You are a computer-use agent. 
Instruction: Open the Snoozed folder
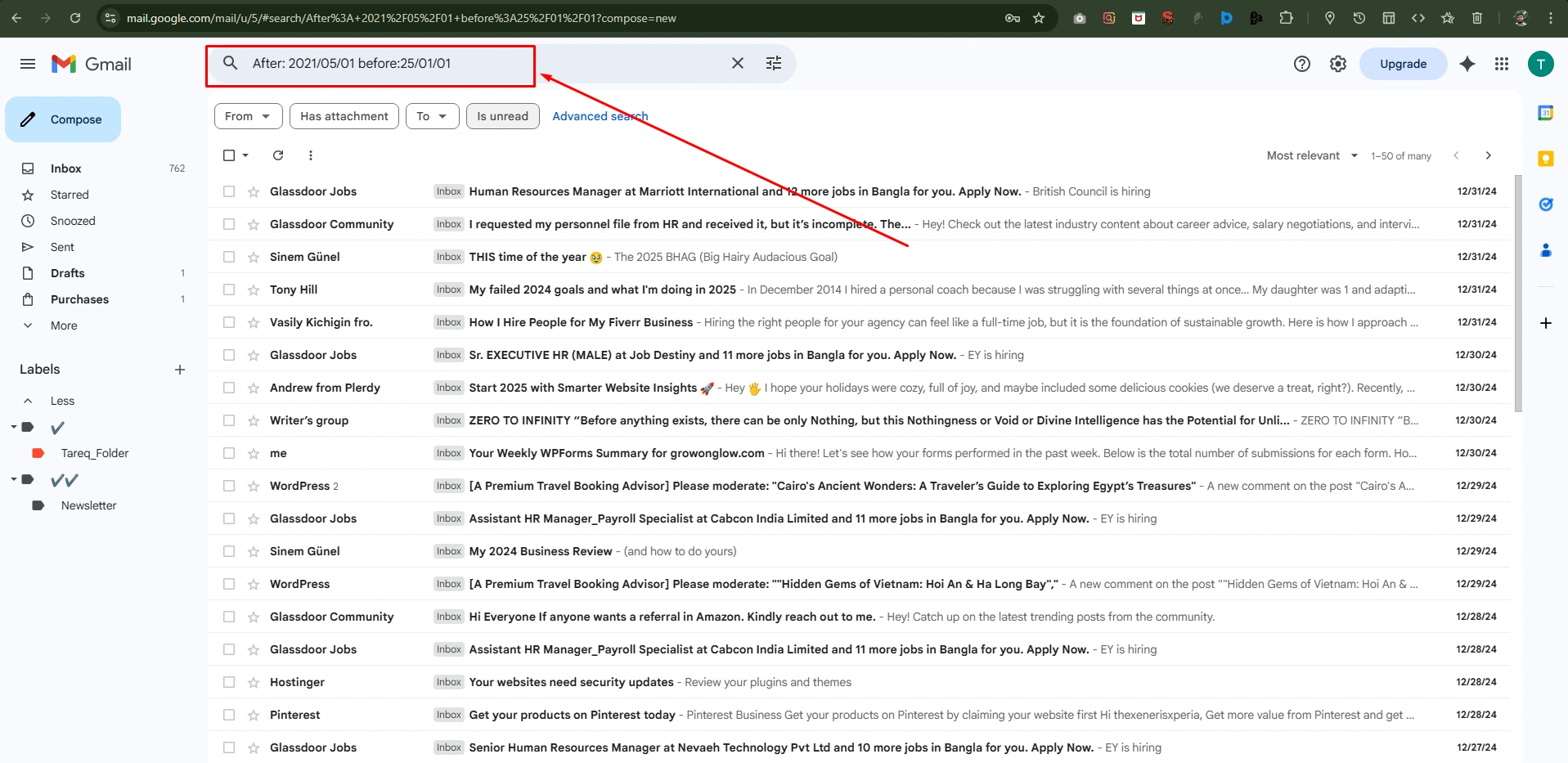click(73, 221)
